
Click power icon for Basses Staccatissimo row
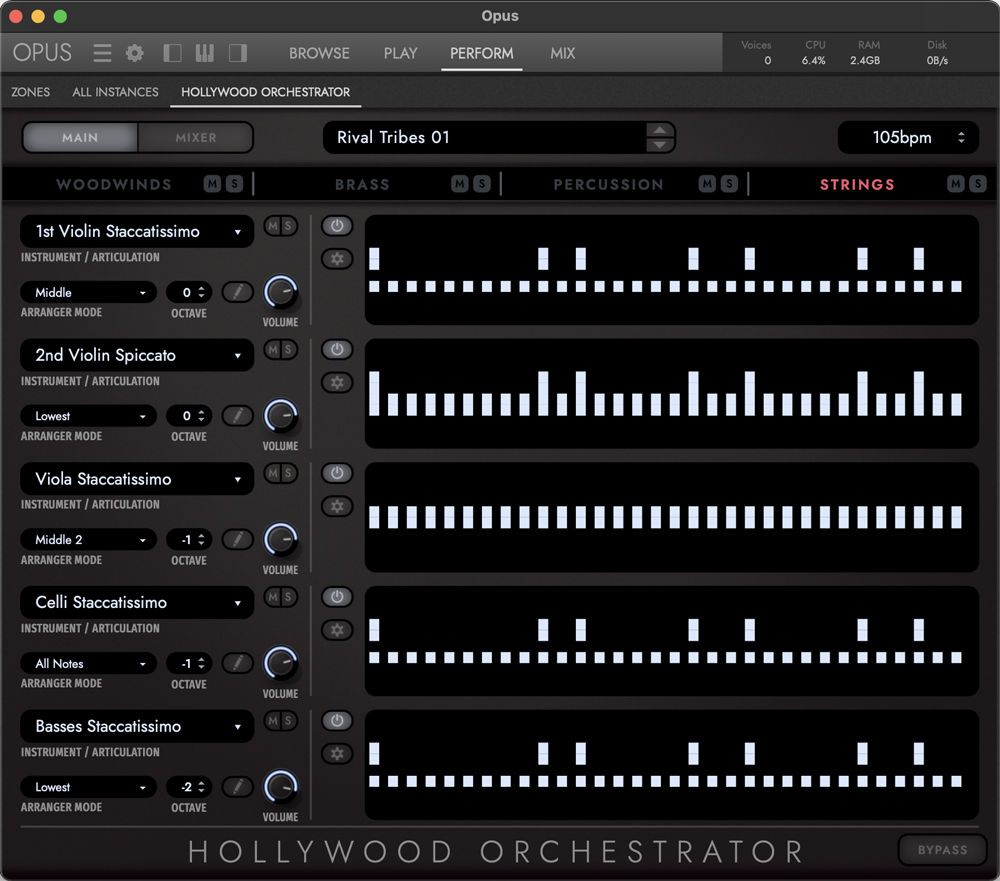[337, 721]
